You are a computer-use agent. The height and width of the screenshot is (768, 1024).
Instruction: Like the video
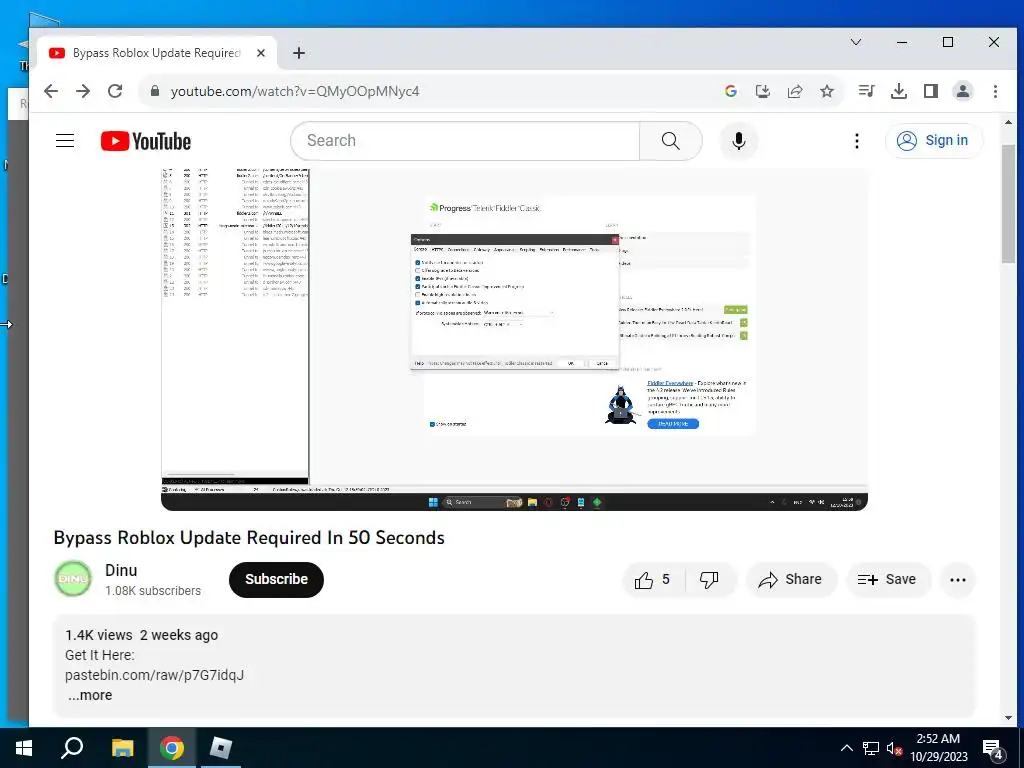[x=653, y=579]
